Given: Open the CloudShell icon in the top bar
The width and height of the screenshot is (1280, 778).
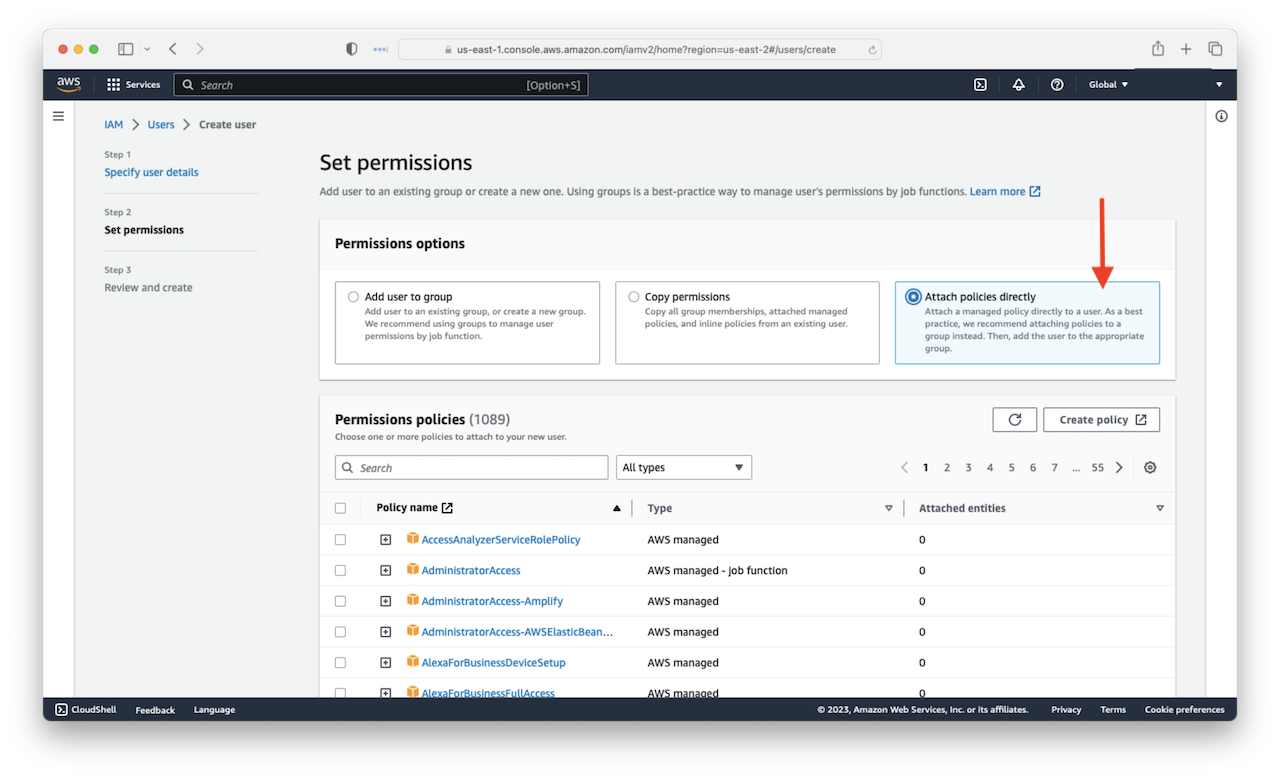Looking at the screenshot, I should (x=980, y=85).
